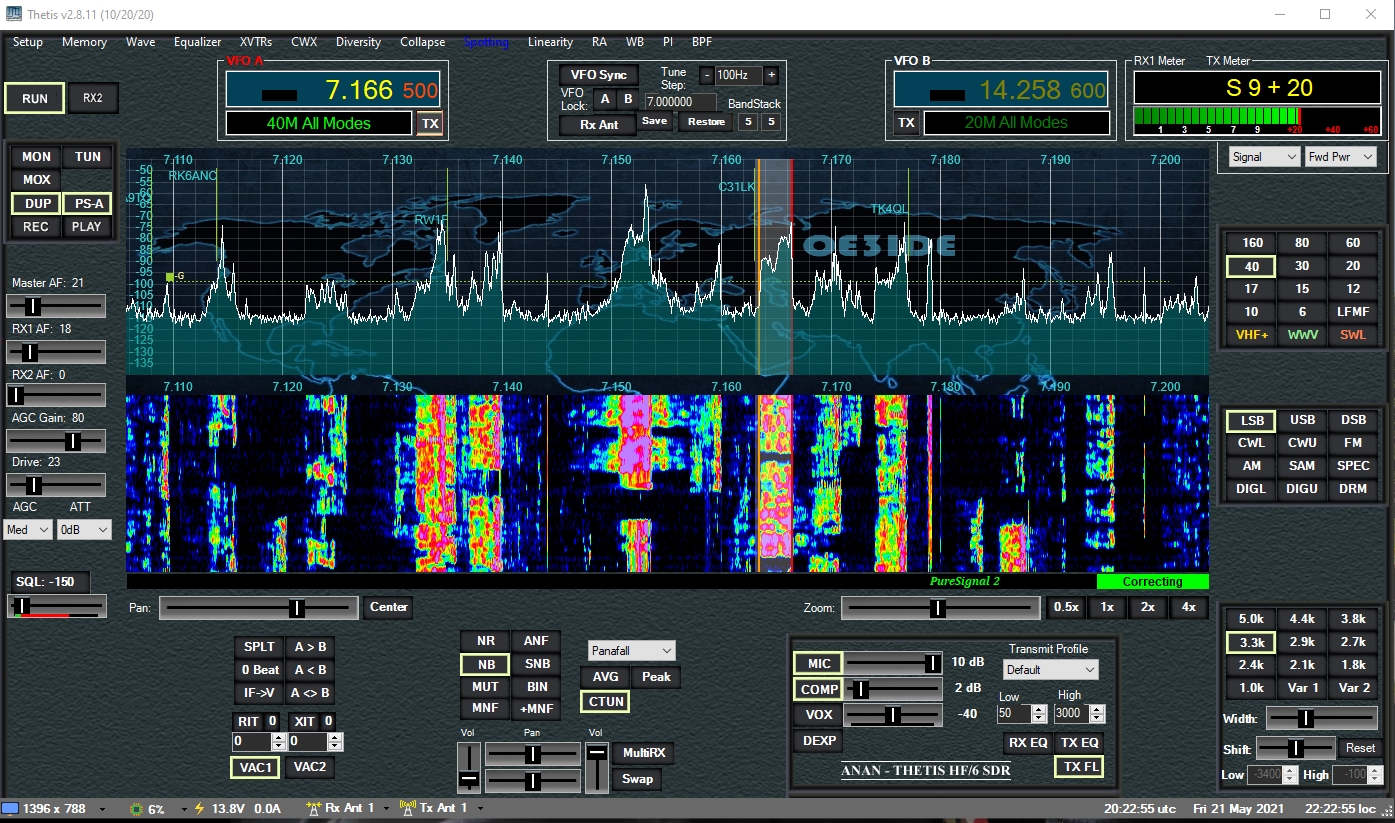1395x823 pixels.
Task: Toggle PS-A PureSignal button
Action: coord(88,204)
